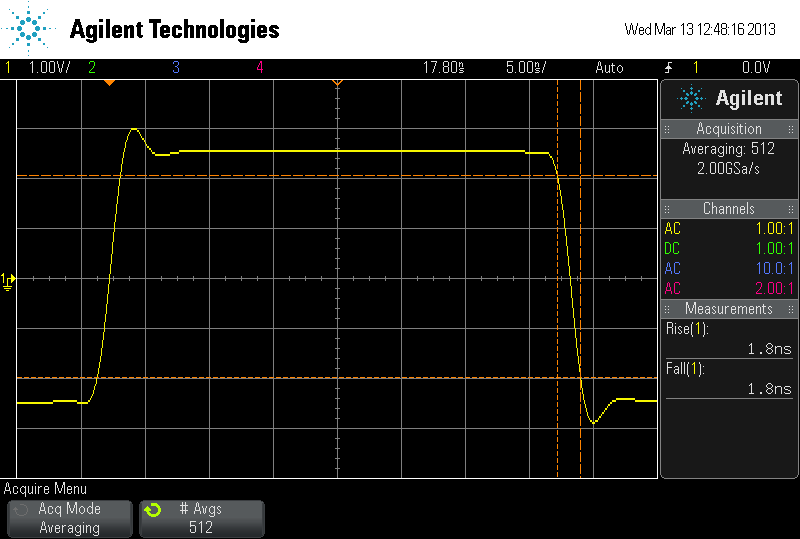
Task: Click the Averaging: 512 readout
Action: click(729, 149)
